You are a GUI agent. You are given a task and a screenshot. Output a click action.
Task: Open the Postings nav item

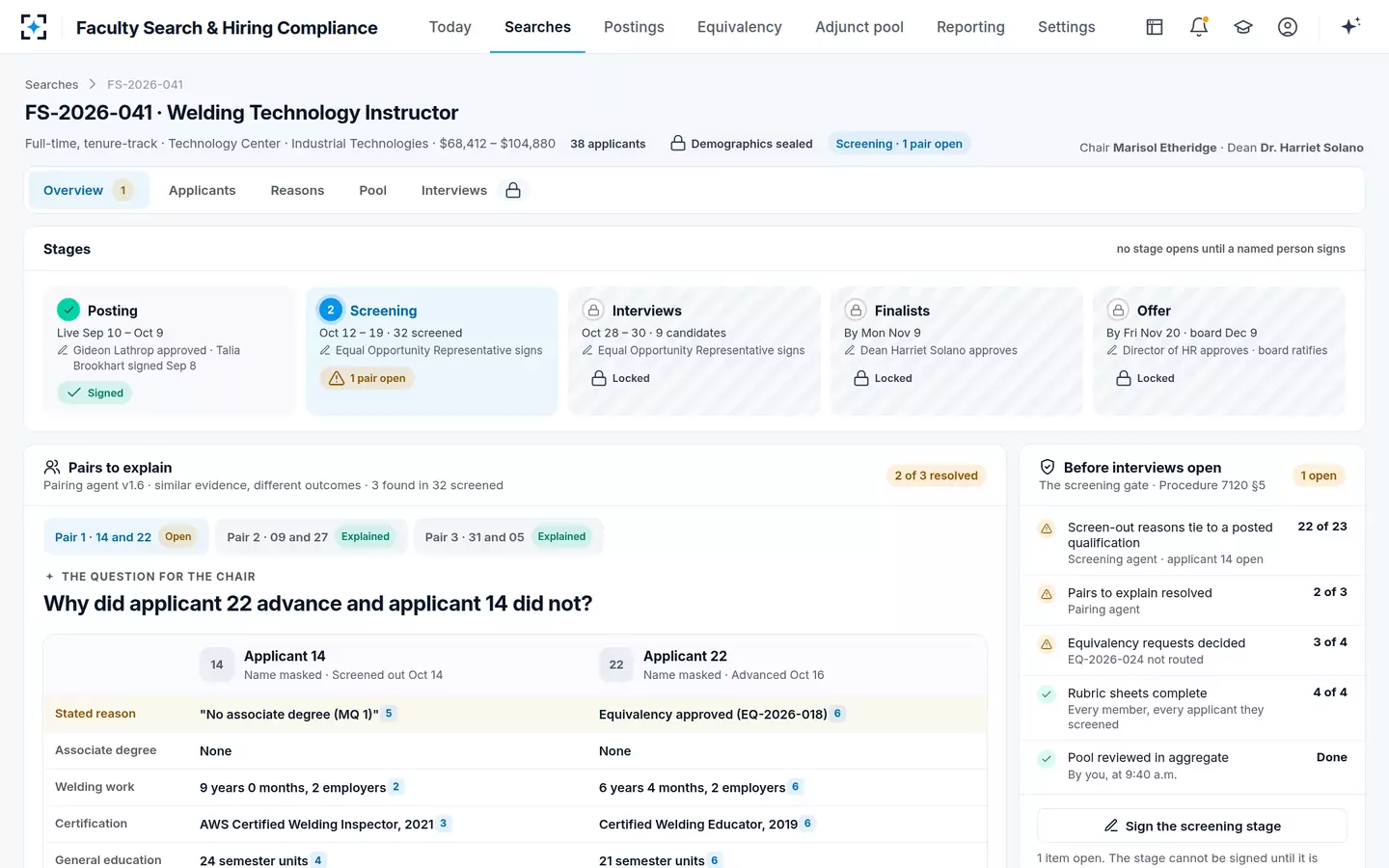coord(634,27)
